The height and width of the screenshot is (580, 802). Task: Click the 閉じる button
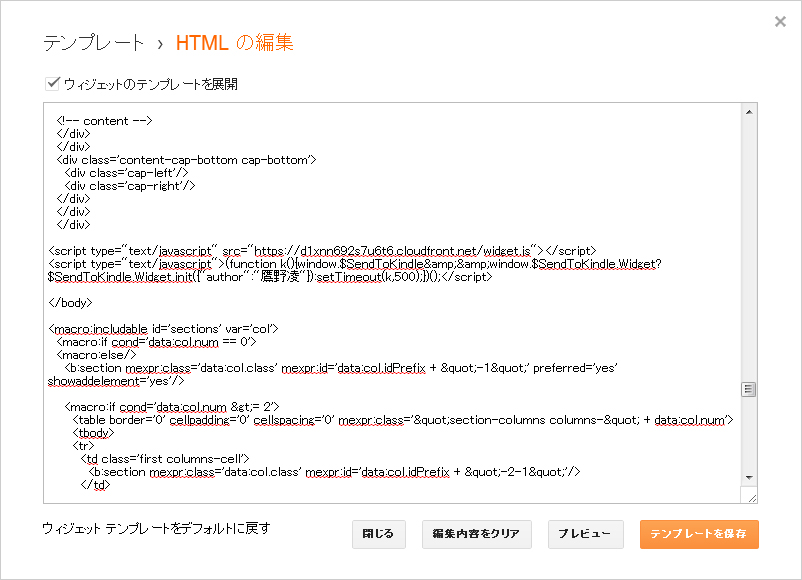click(378, 534)
